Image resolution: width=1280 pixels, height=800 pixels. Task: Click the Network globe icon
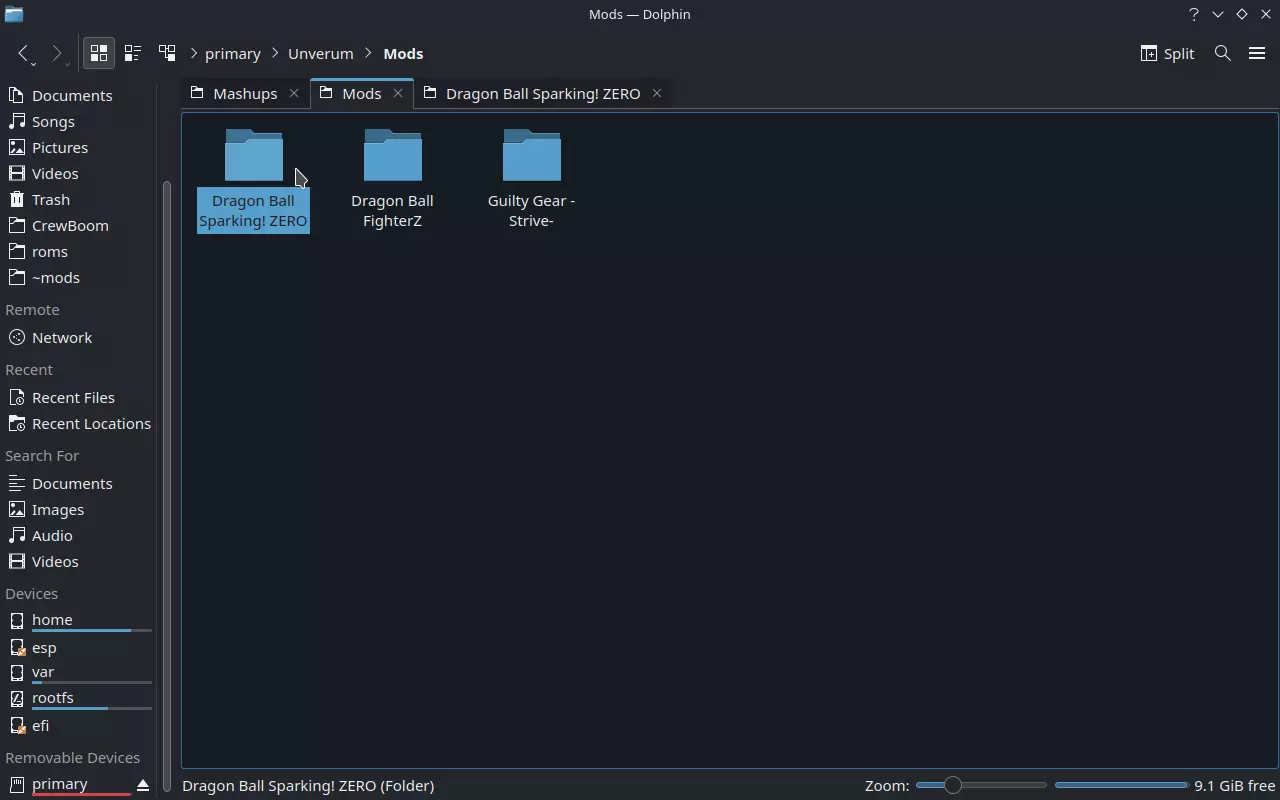(x=16, y=337)
